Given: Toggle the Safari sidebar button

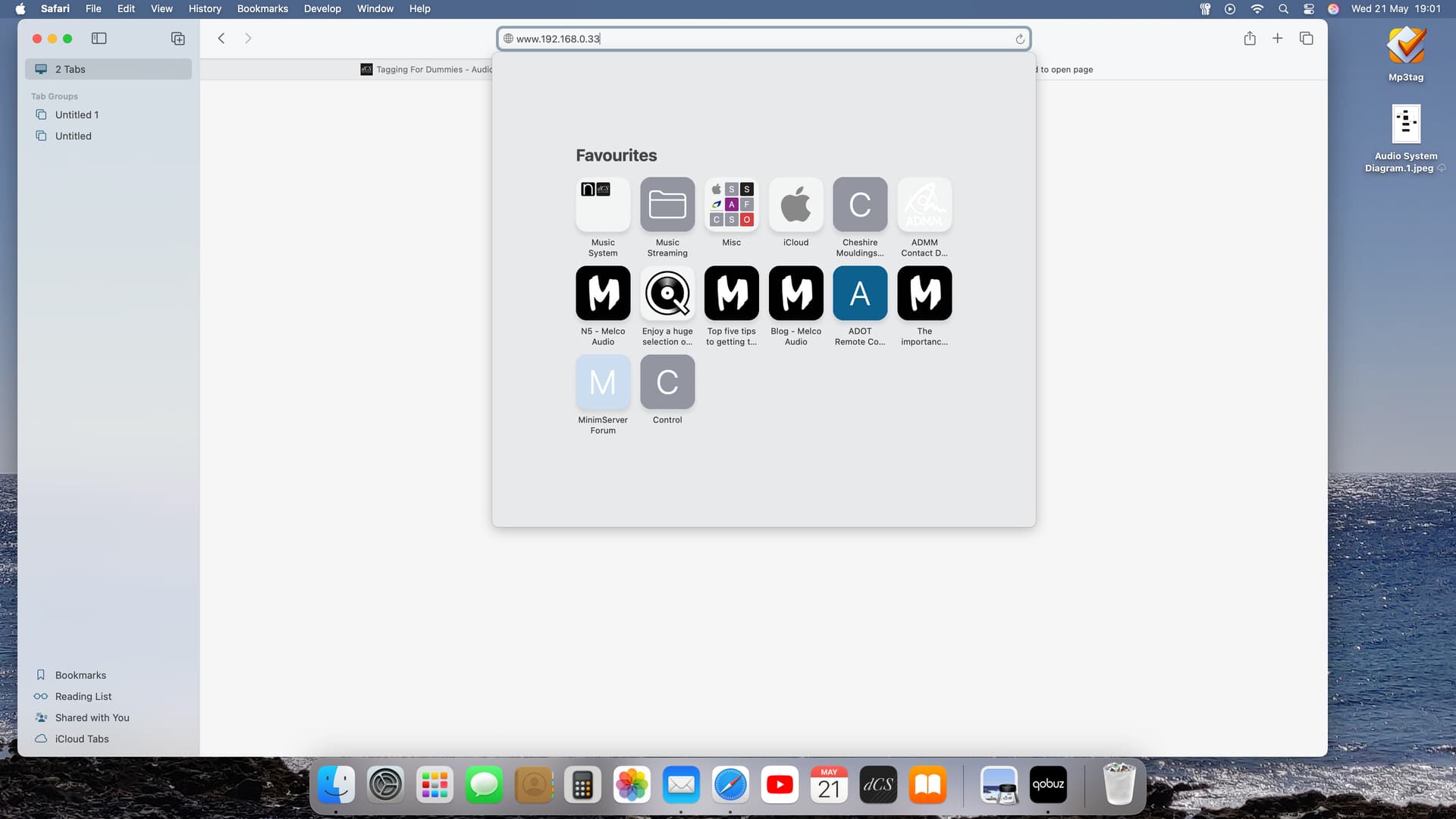Looking at the screenshot, I should pos(99,39).
